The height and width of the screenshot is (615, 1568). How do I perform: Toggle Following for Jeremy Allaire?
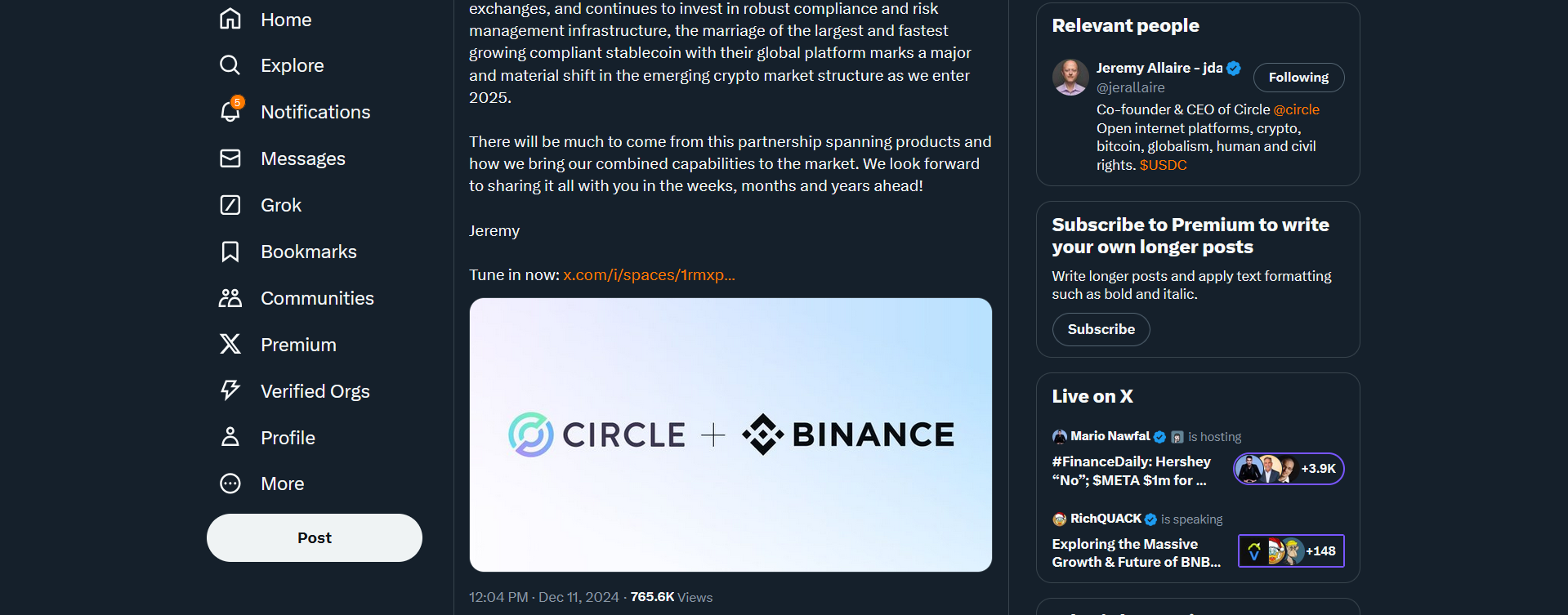point(1298,78)
